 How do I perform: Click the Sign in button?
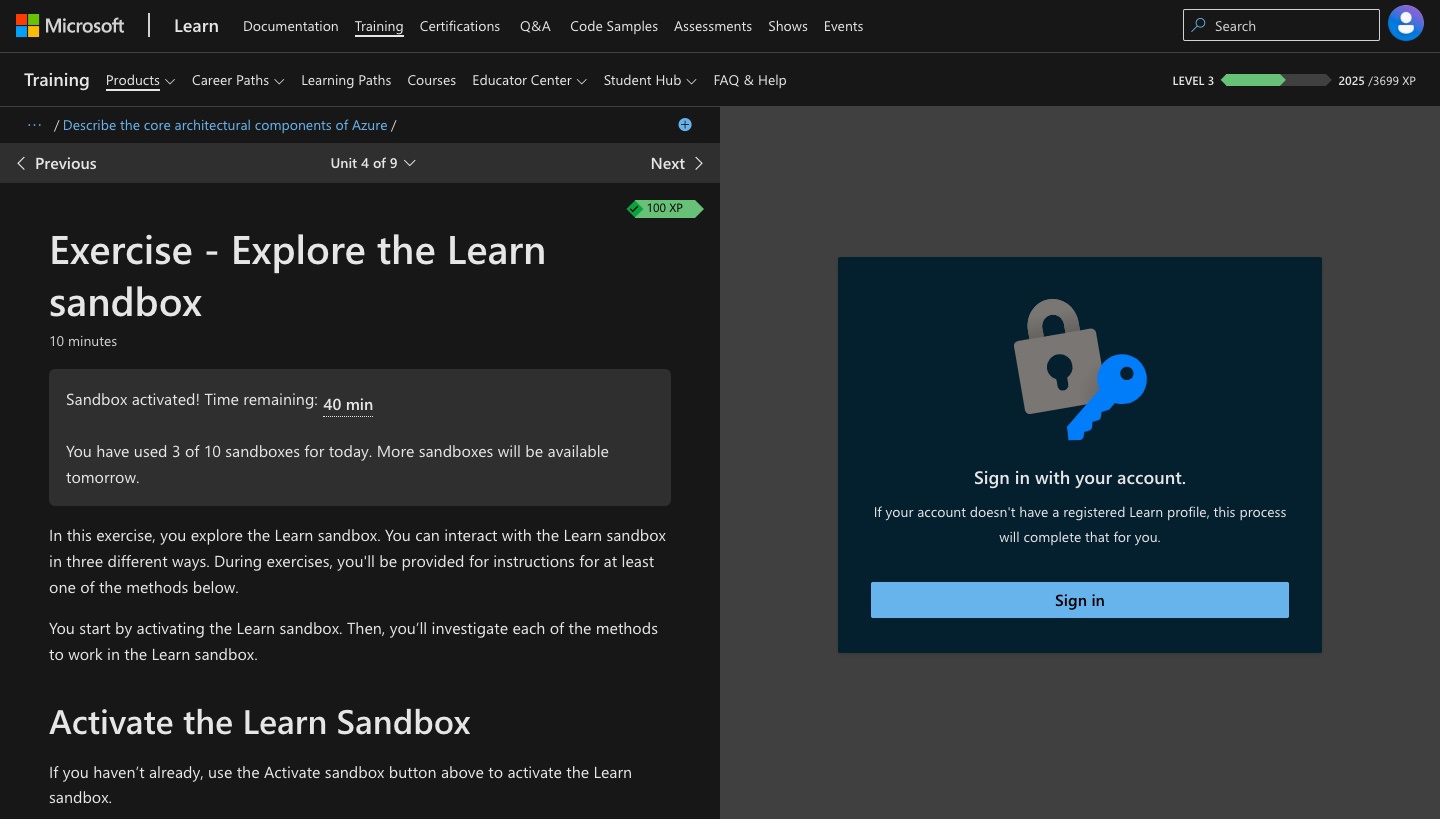tap(1080, 600)
